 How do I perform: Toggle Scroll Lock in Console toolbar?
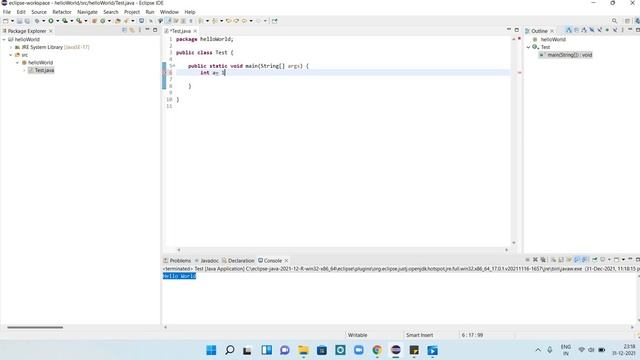click(561, 260)
